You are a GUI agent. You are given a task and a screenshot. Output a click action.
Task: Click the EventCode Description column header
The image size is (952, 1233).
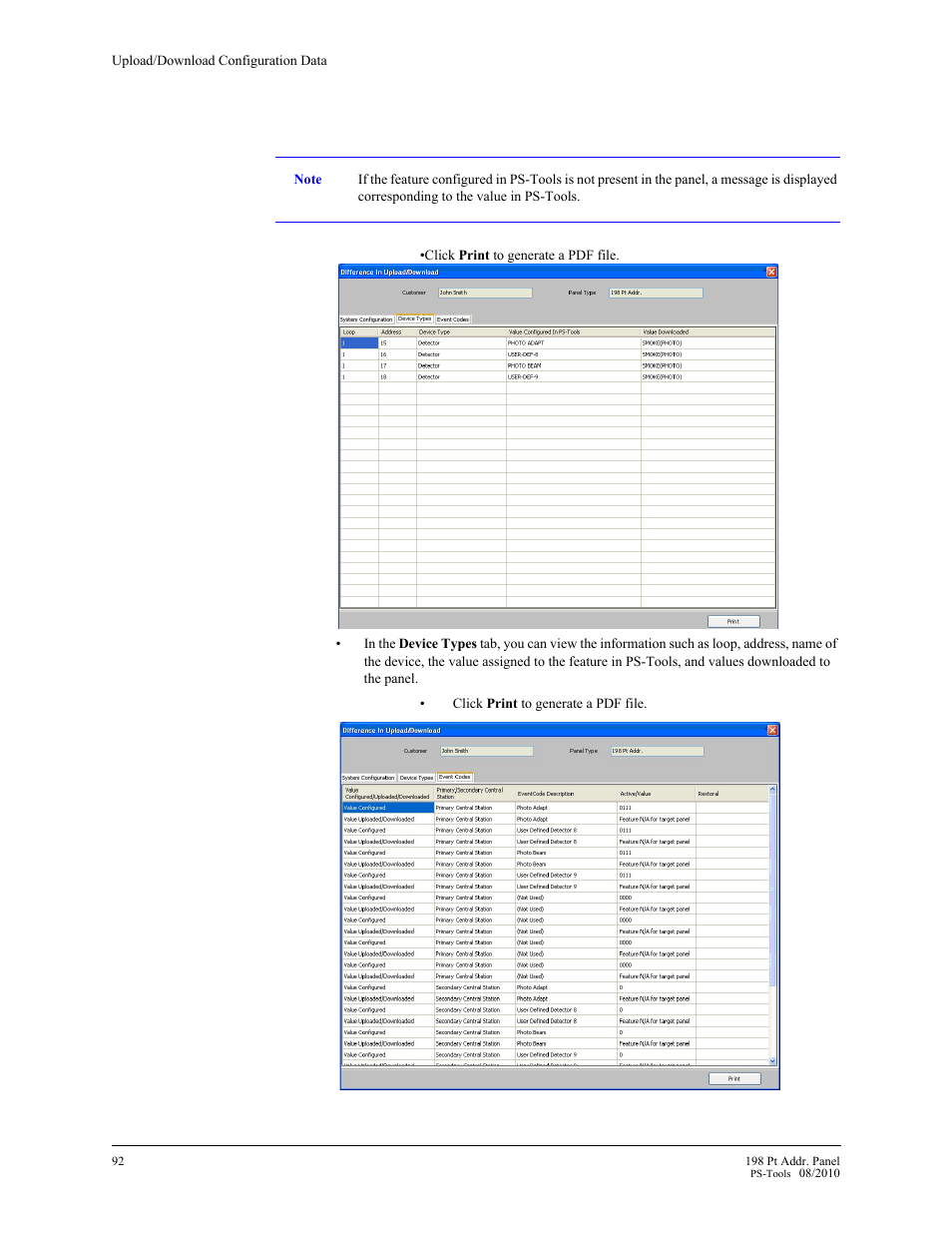(566, 794)
